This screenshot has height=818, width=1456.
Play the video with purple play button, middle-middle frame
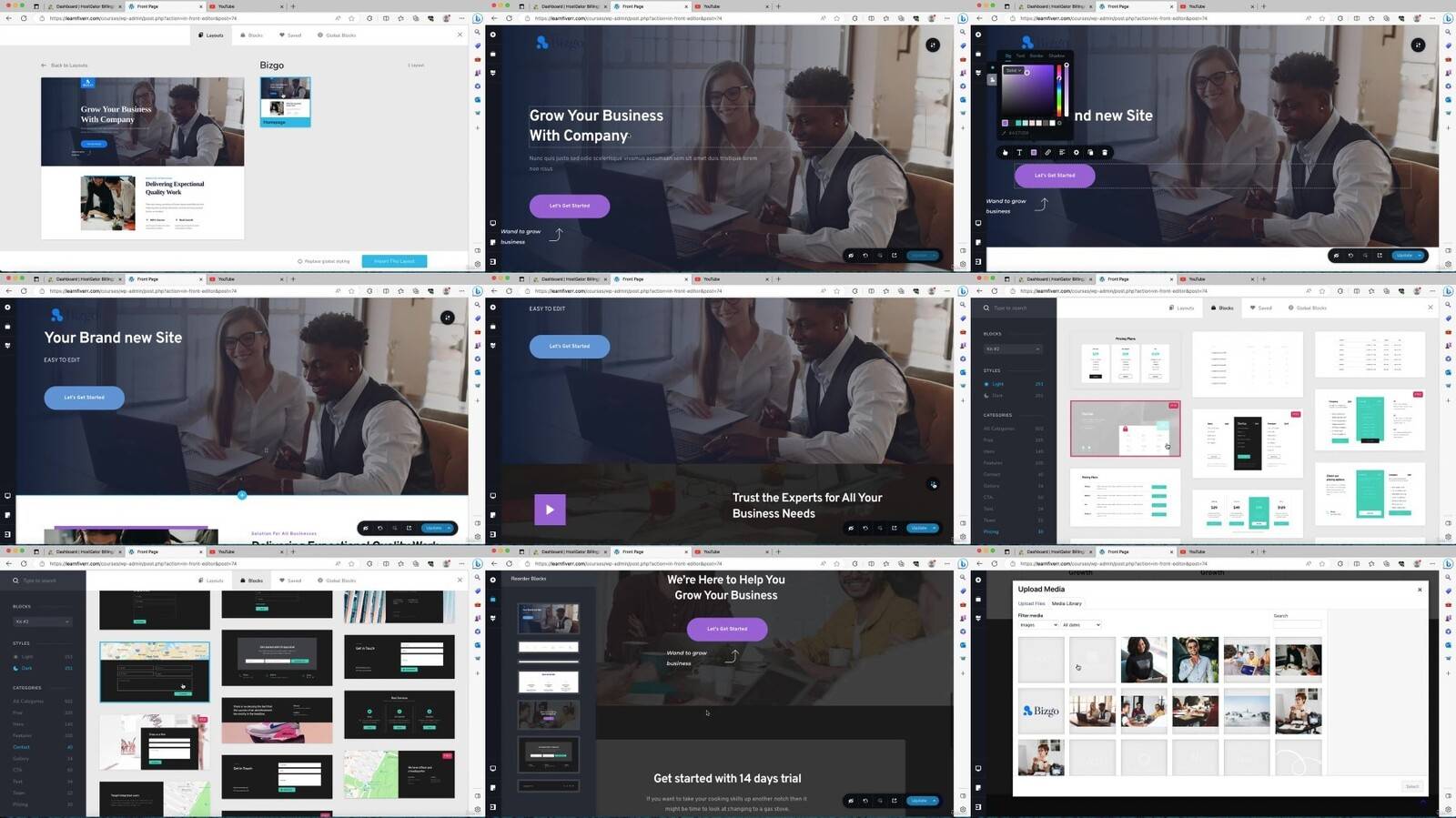click(x=550, y=510)
